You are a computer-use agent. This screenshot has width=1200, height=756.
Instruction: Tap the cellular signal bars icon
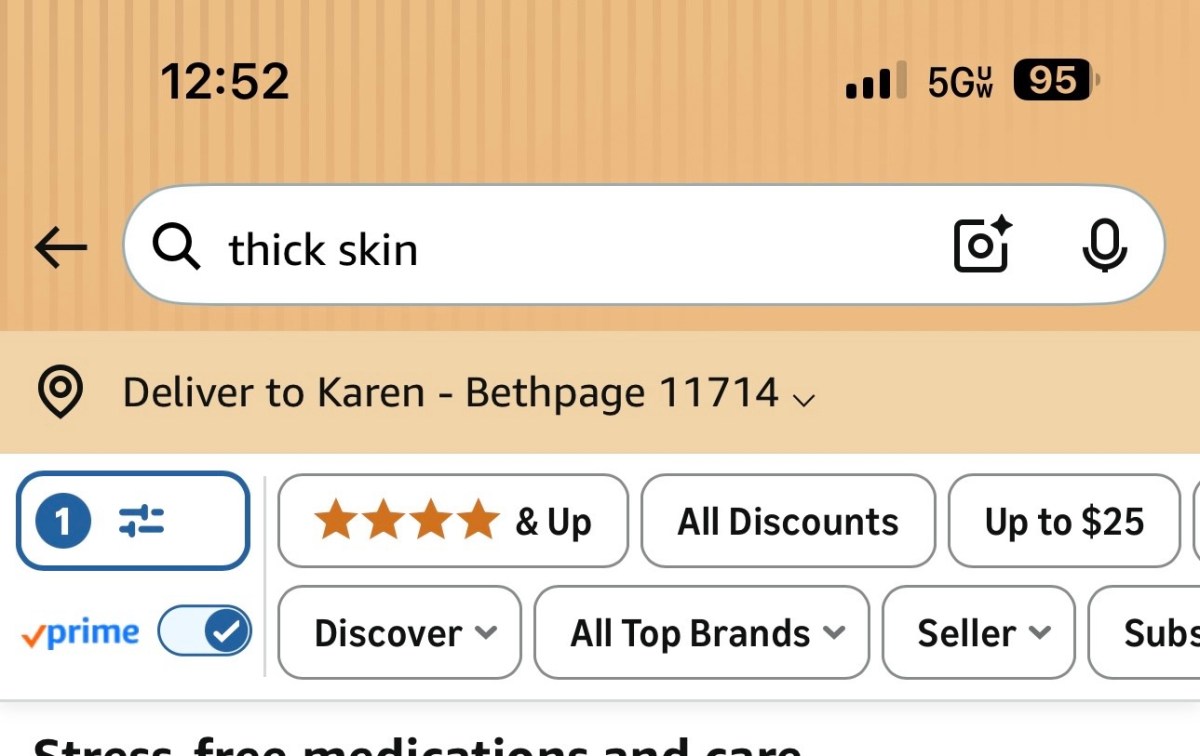[876, 80]
